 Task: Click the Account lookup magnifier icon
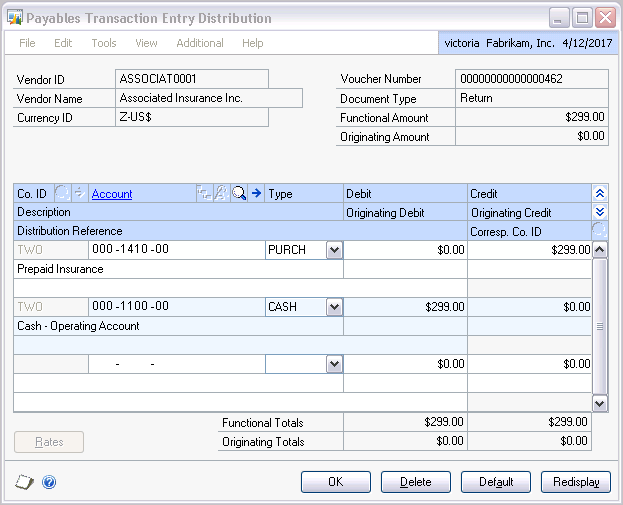(x=239, y=194)
